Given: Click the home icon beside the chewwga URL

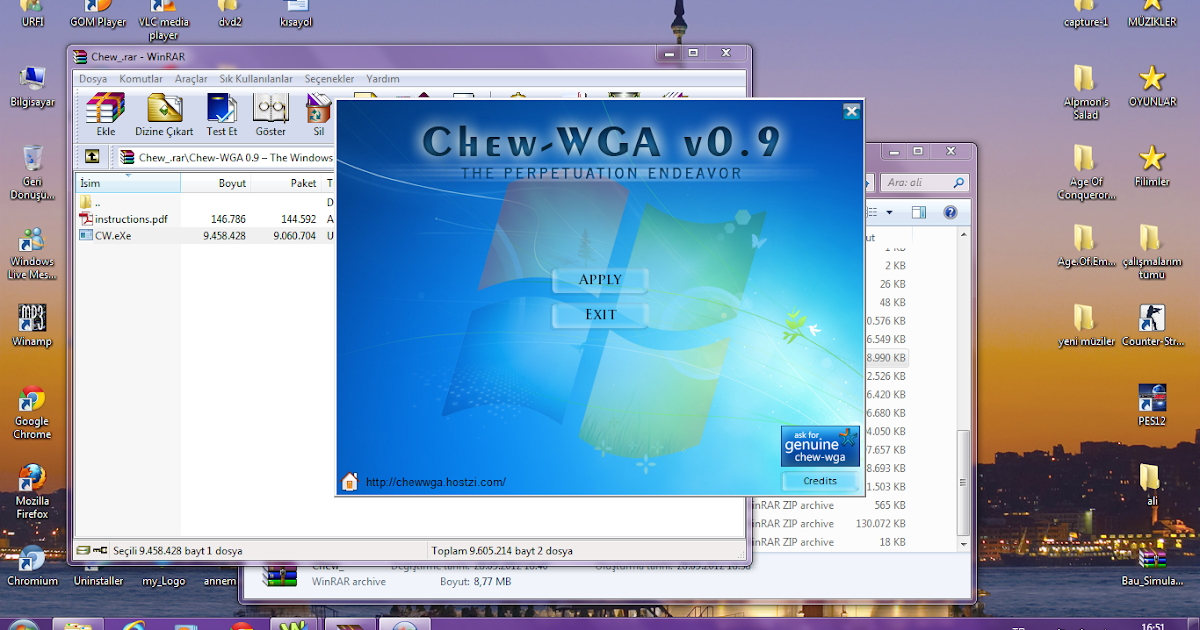Looking at the screenshot, I should coord(349,482).
